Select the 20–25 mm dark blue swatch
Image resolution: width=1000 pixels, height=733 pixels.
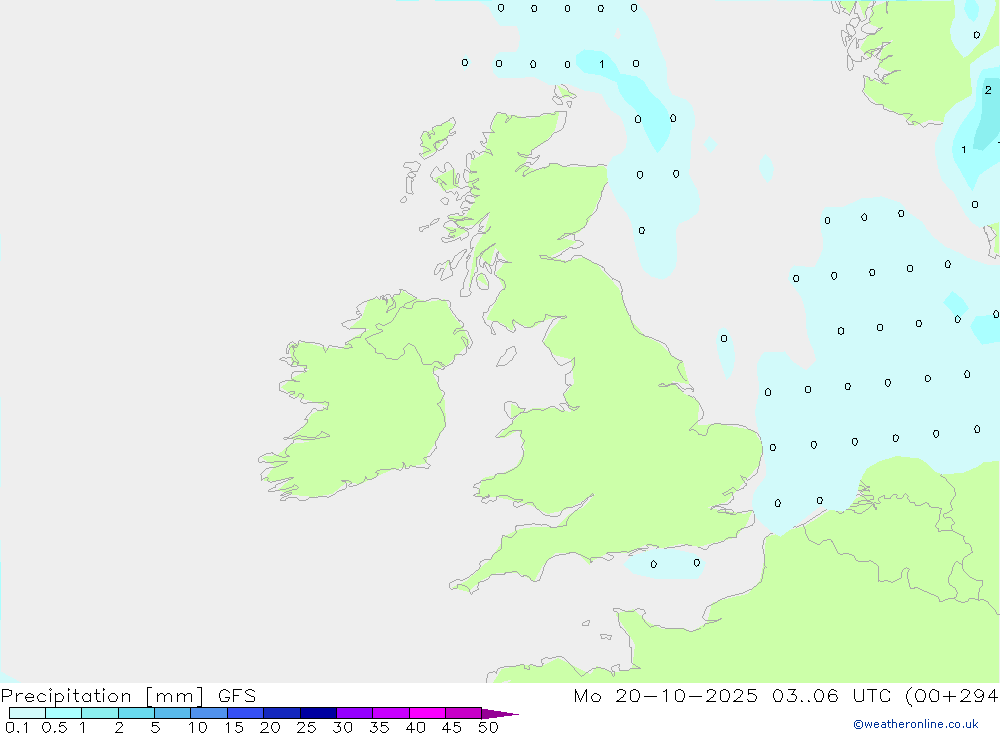282,713
